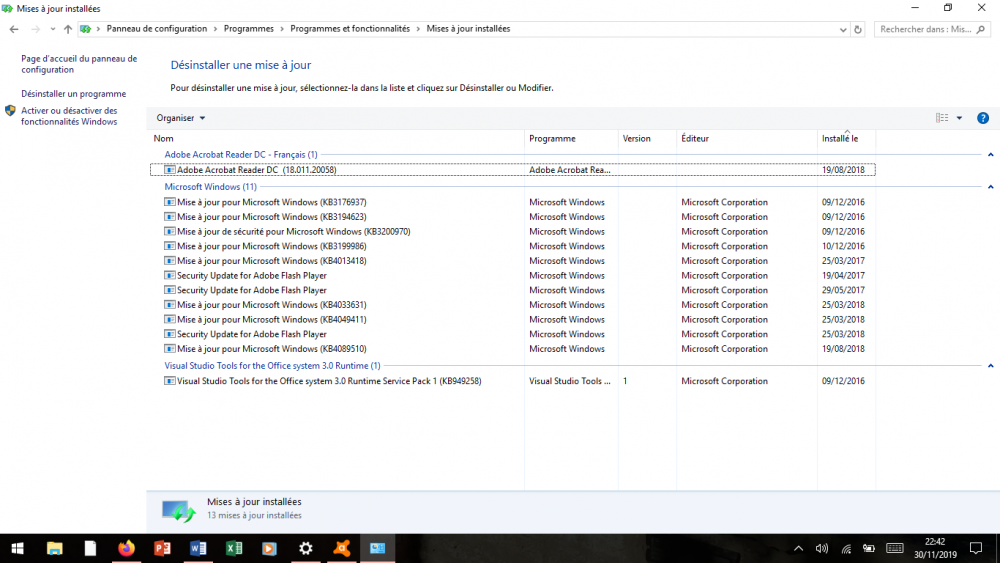Click Activer ou désactiver des fonctionnalités Windows
This screenshot has height=563, width=1000.
(x=69, y=116)
